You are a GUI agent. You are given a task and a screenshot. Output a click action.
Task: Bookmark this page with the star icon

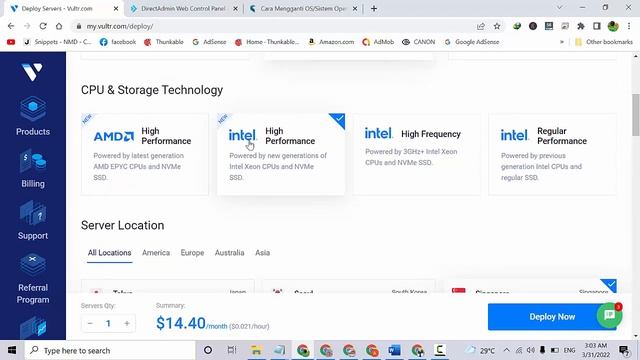[x=497, y=26]
